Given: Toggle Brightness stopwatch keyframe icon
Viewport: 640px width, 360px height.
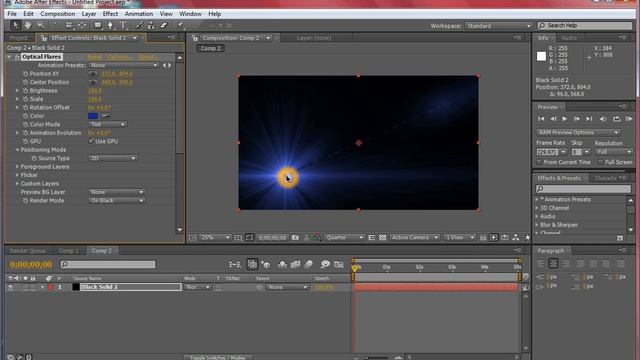Looking at the screenshot, I should pos(25,91).
